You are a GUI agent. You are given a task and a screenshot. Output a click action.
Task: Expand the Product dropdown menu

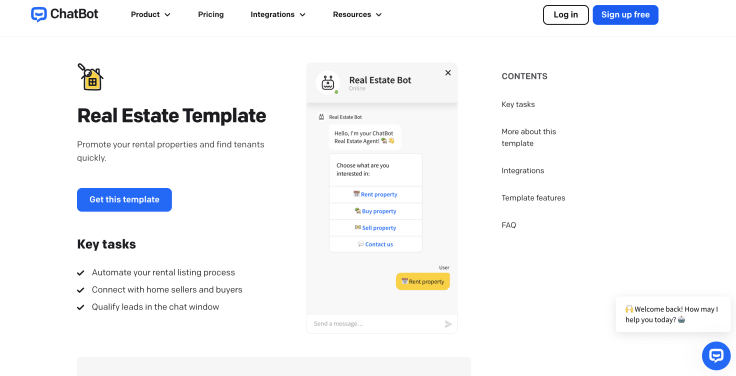click(150, 15)
